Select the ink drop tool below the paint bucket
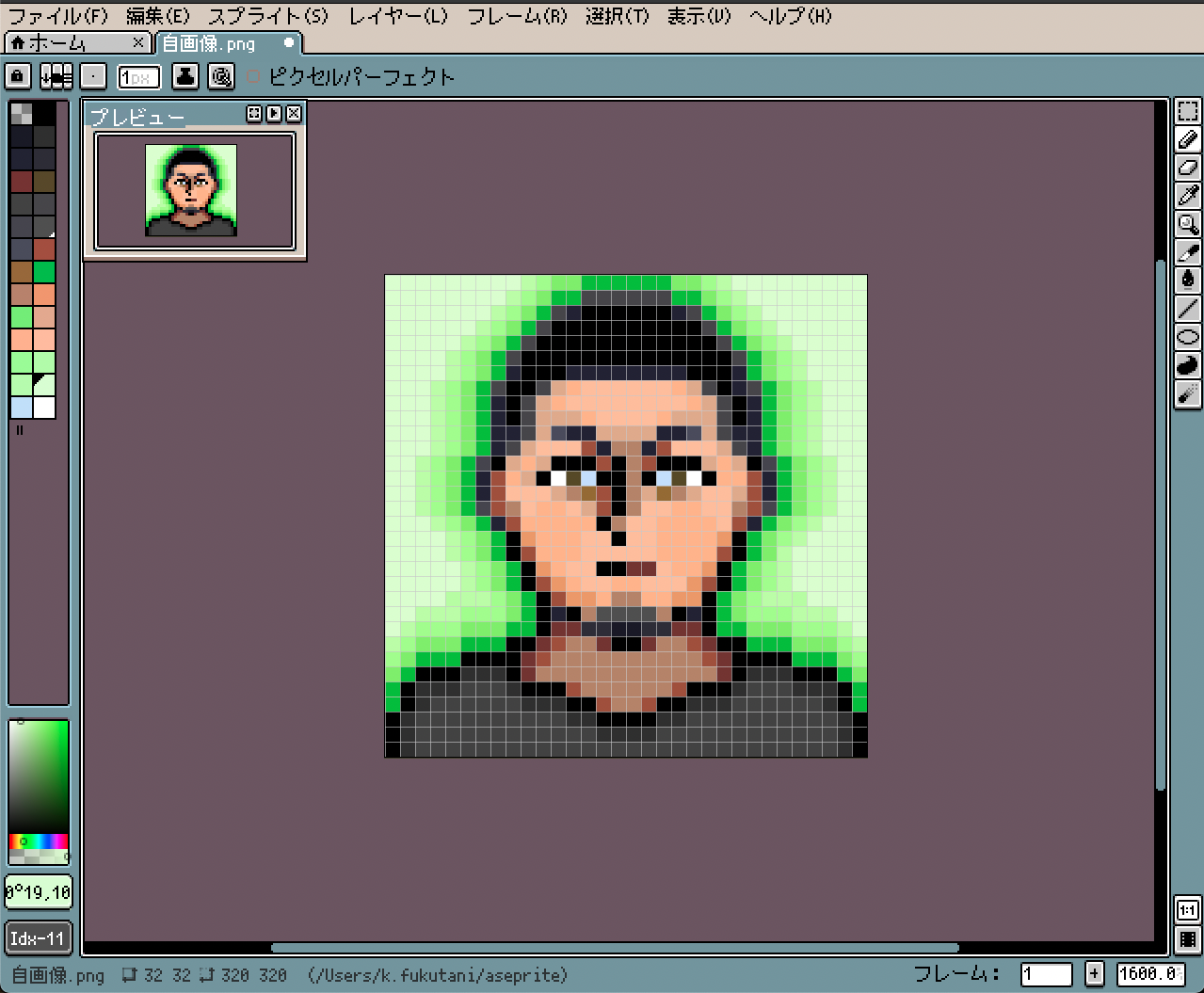 [1188, 280]
